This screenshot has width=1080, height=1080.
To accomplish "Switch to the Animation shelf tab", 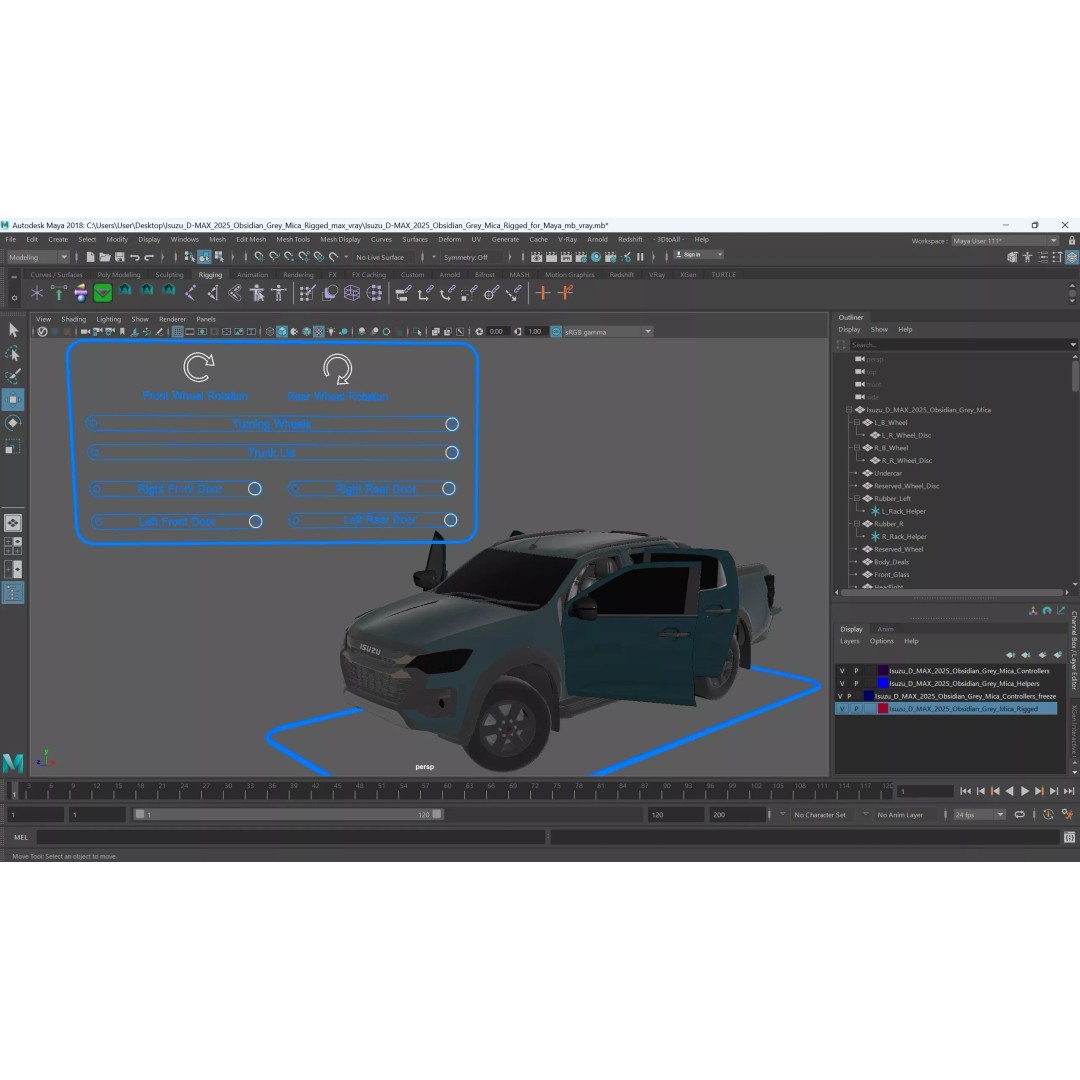I will pos(252,275).
